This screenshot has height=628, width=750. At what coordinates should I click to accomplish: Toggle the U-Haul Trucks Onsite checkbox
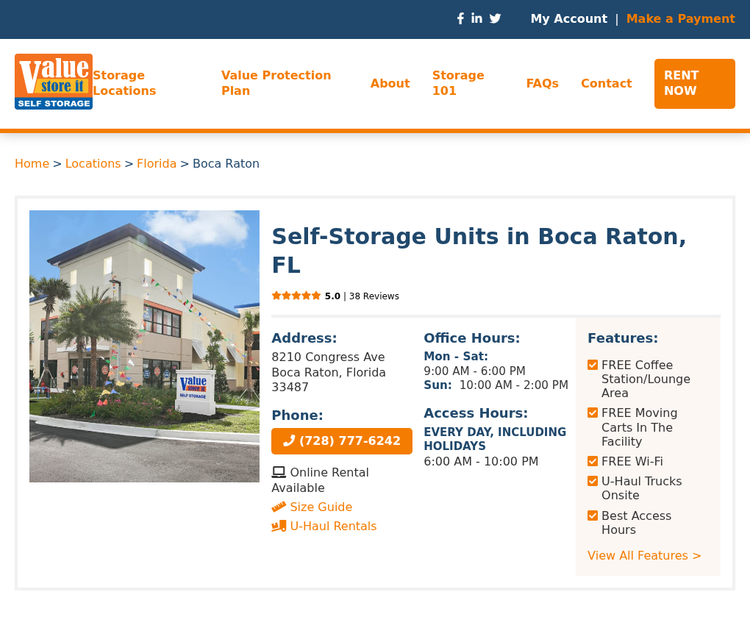593,481
